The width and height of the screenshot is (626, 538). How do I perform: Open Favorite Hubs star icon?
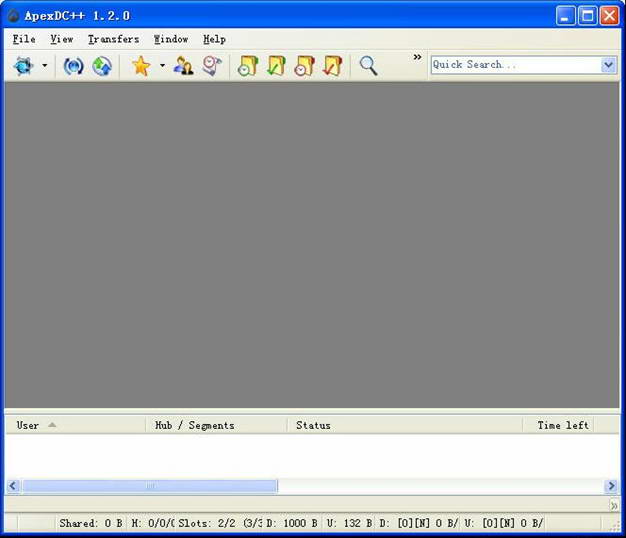tap(141, 66)
